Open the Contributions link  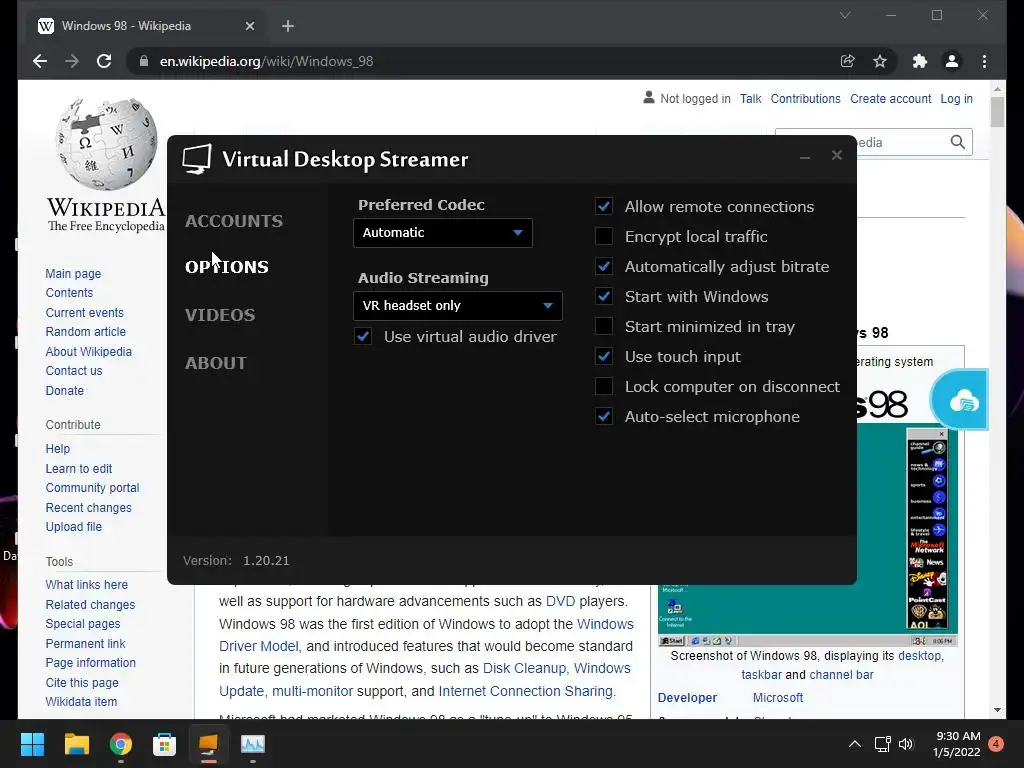[x=805, y=99]
